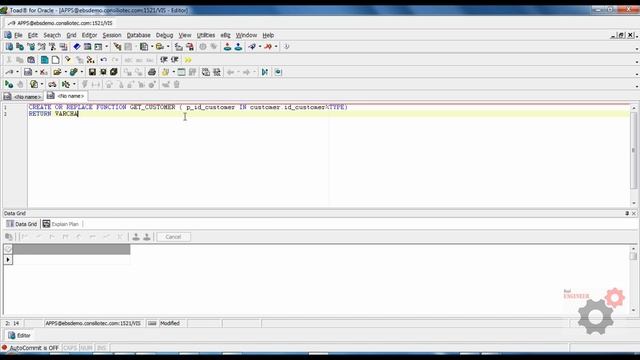Open the Session menu
The height and width of the screenshot is (360, 640).
[112, 36]
